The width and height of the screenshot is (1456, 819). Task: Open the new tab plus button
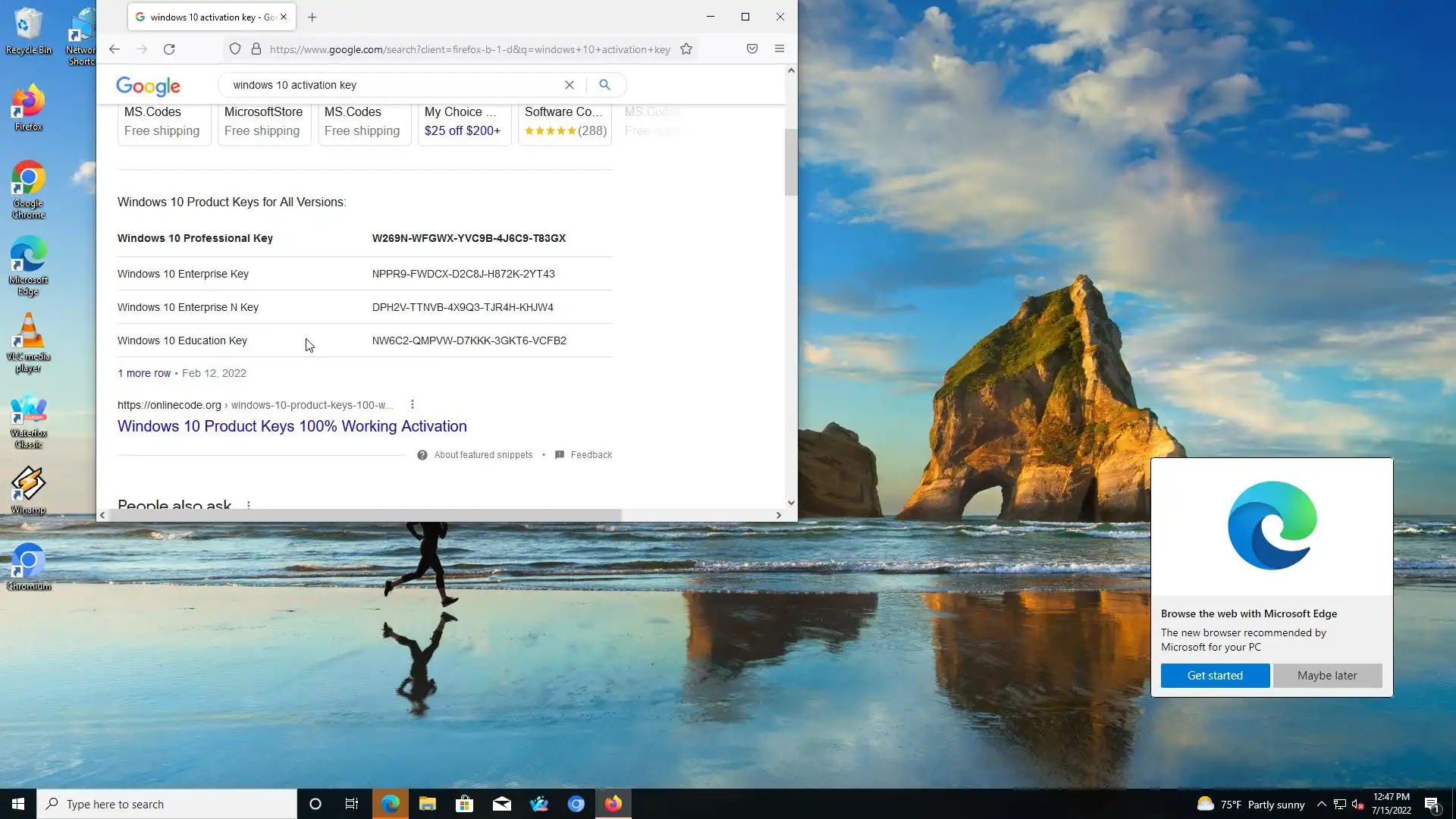coord(312,17)
